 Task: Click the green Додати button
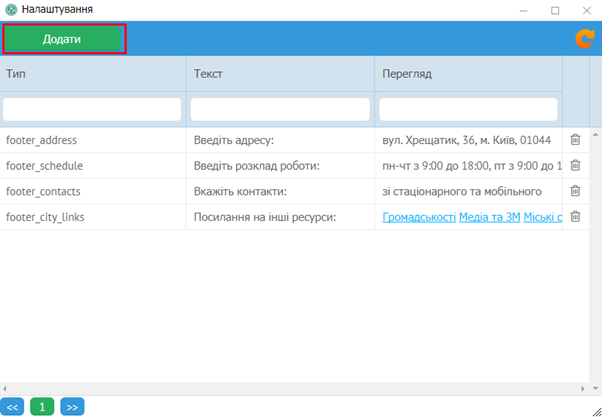click(63, 39)
